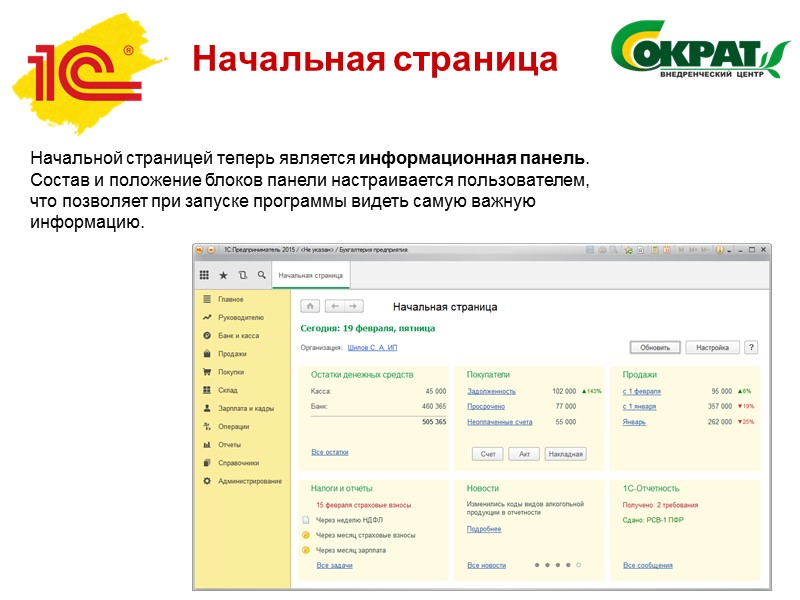
Task: Click the 1C application icon in title bar
Action: pyautogui.click(x=199, y=250)
